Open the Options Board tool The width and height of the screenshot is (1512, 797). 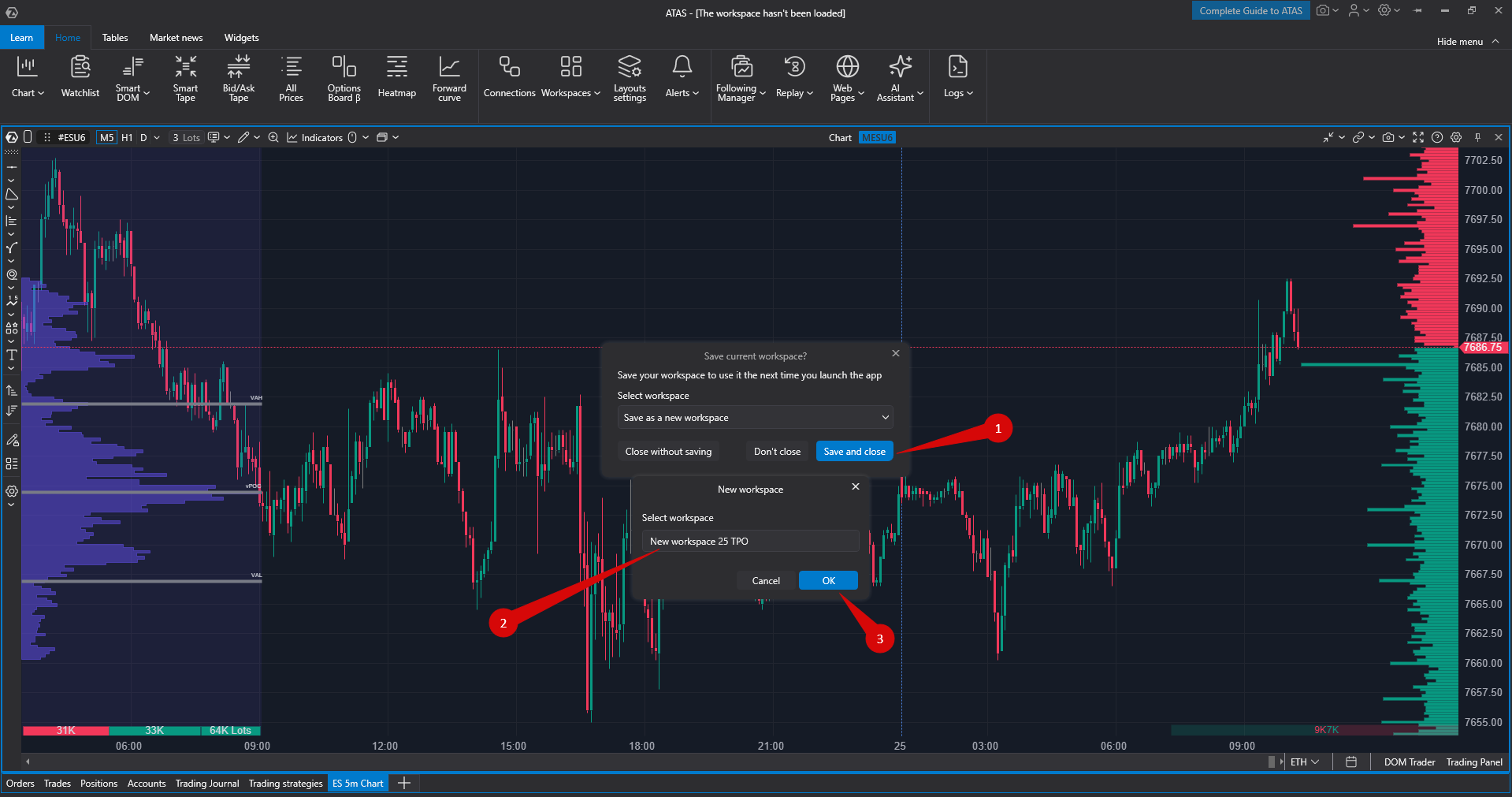[x=344, y=78]
